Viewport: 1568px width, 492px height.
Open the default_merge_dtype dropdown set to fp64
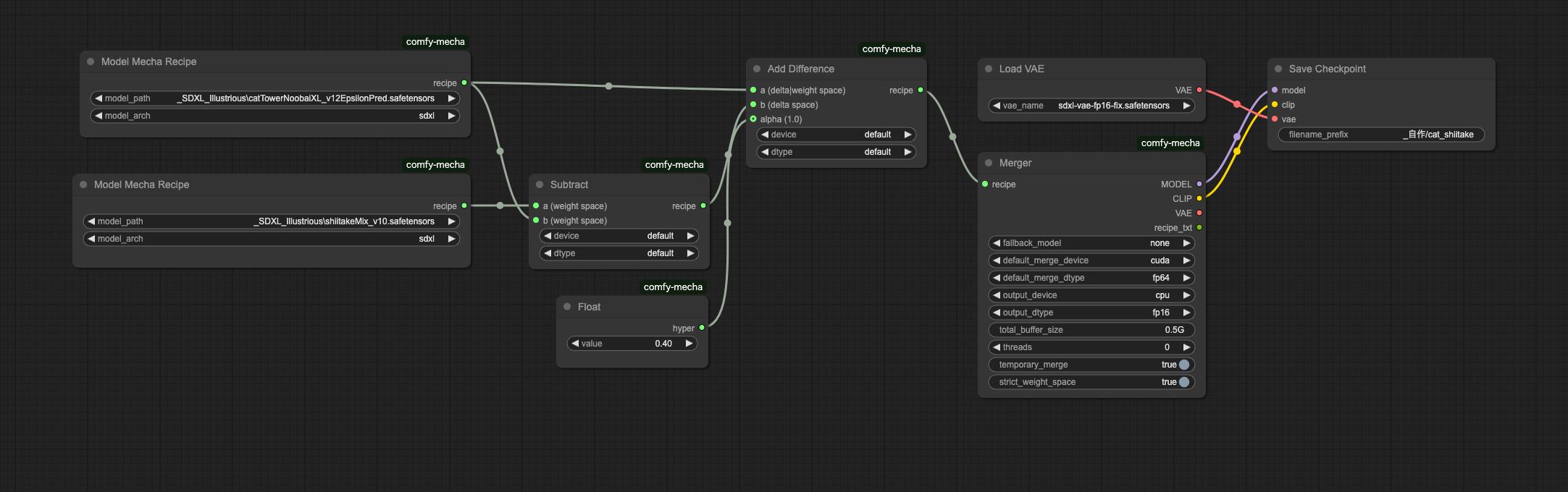[1091, 278]
